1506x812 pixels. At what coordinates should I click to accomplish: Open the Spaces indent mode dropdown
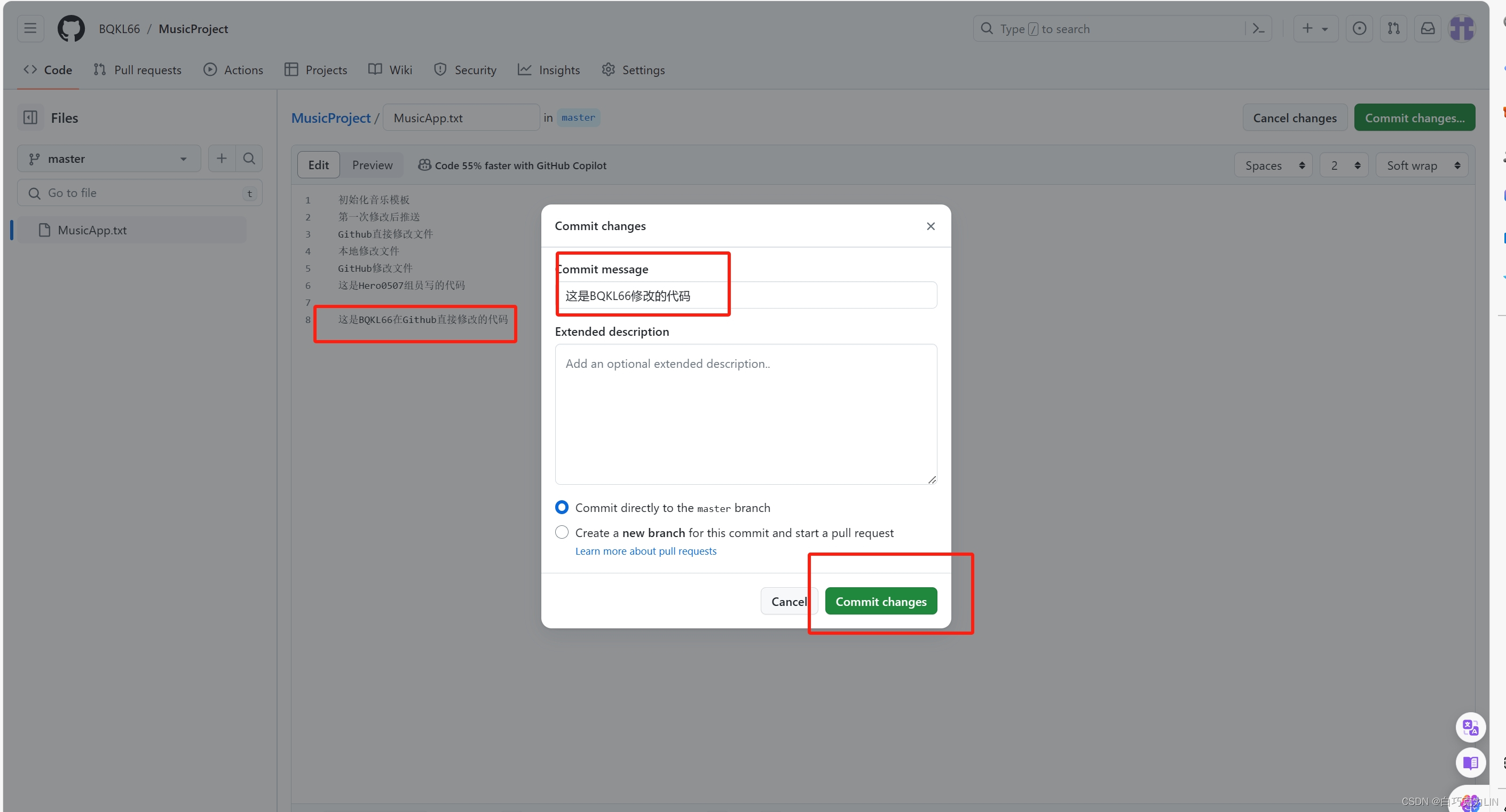point(1273,165)
